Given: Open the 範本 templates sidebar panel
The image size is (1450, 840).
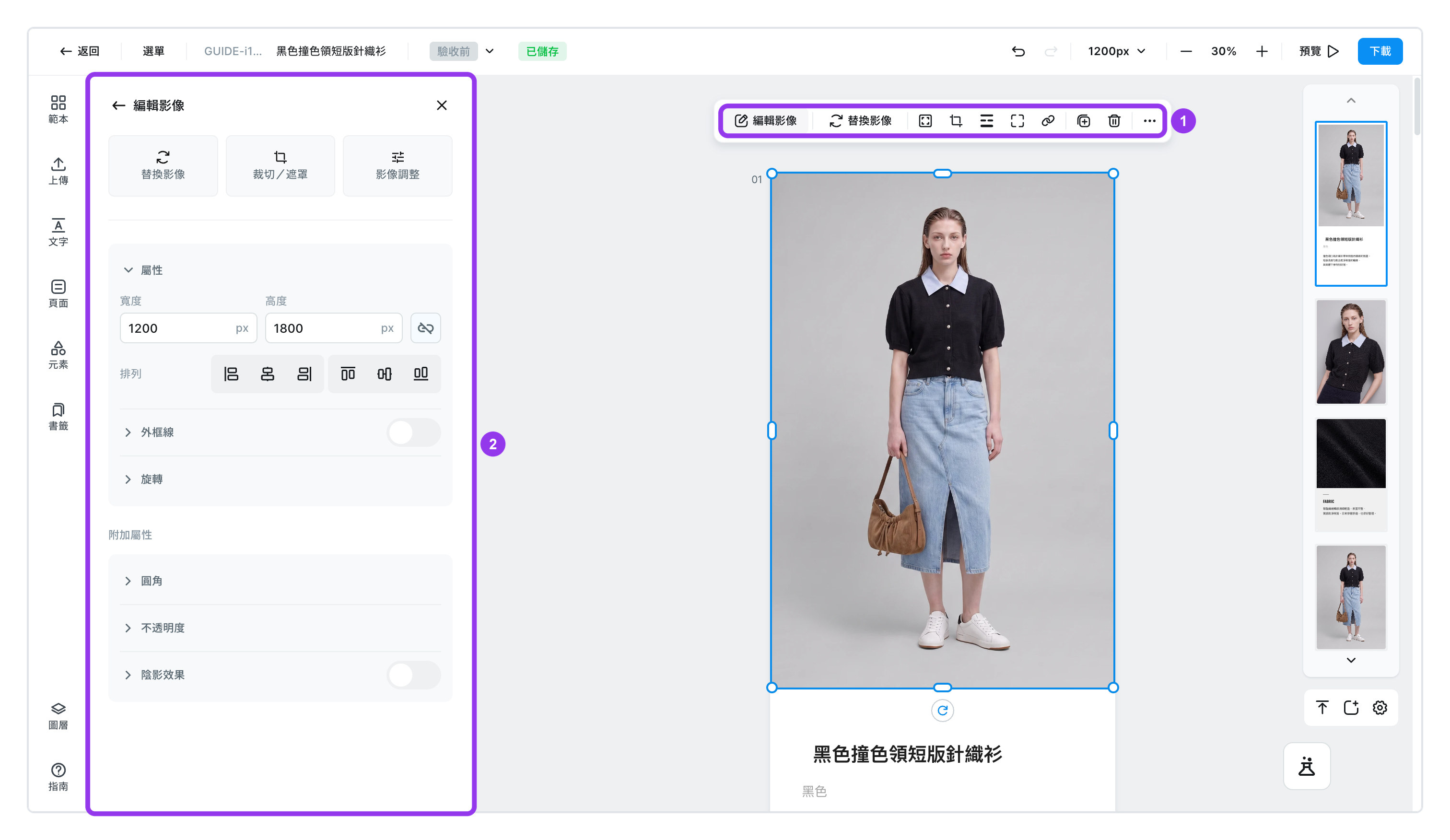Looking at the screenshot, I should (x=58, y=109).
